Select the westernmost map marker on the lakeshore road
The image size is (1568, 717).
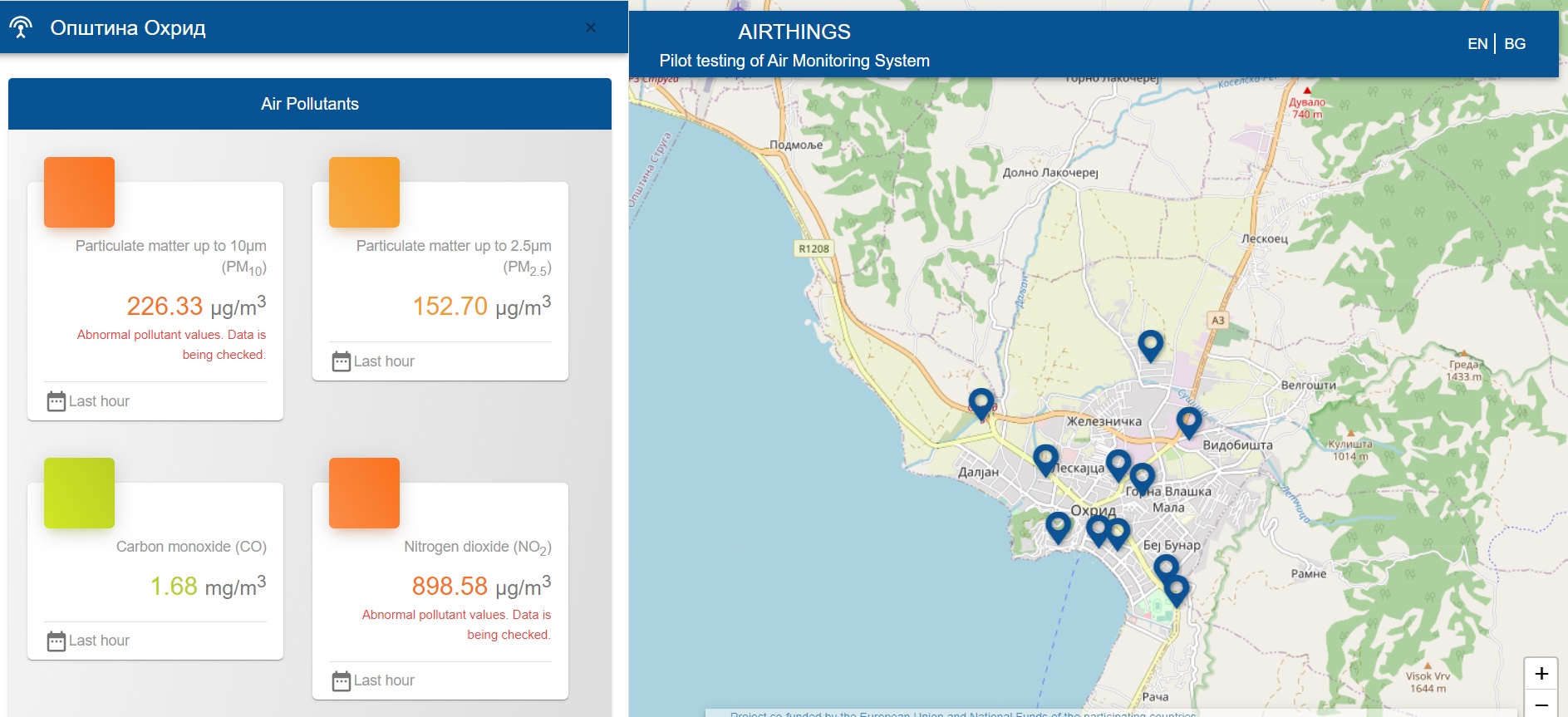981,402
